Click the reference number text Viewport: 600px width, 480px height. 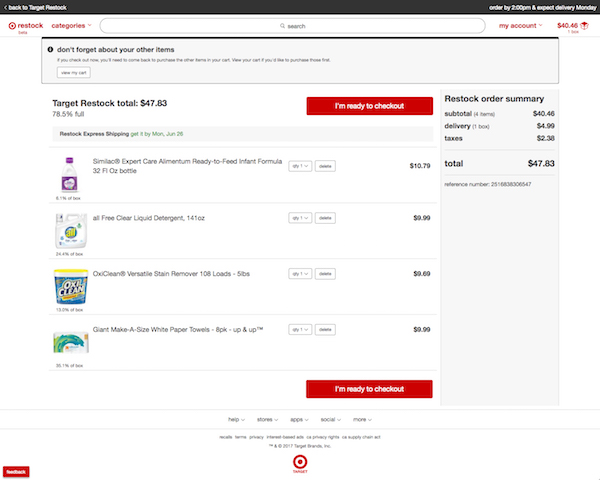click(488, 184)
